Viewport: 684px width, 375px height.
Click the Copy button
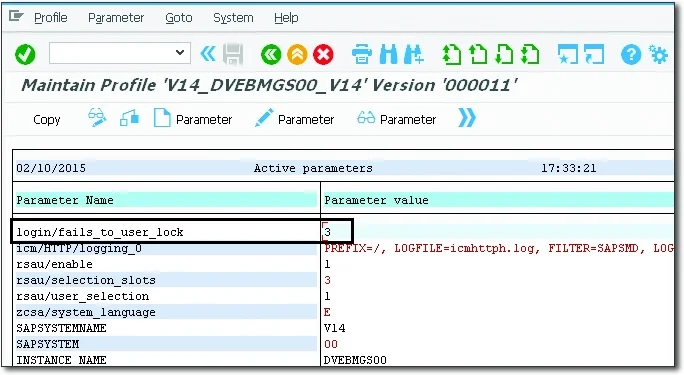(47, 119)
